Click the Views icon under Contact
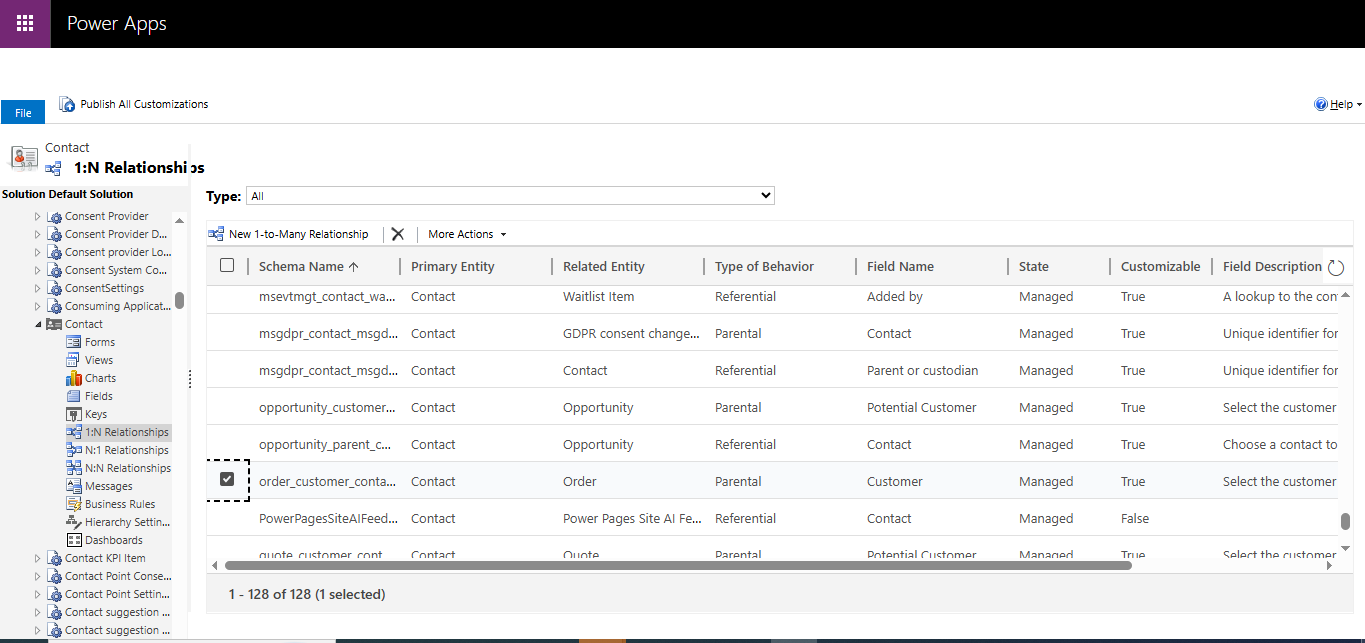Image resolution: width=1365 pixels, height=643 pixels. (x=74, y=360)
